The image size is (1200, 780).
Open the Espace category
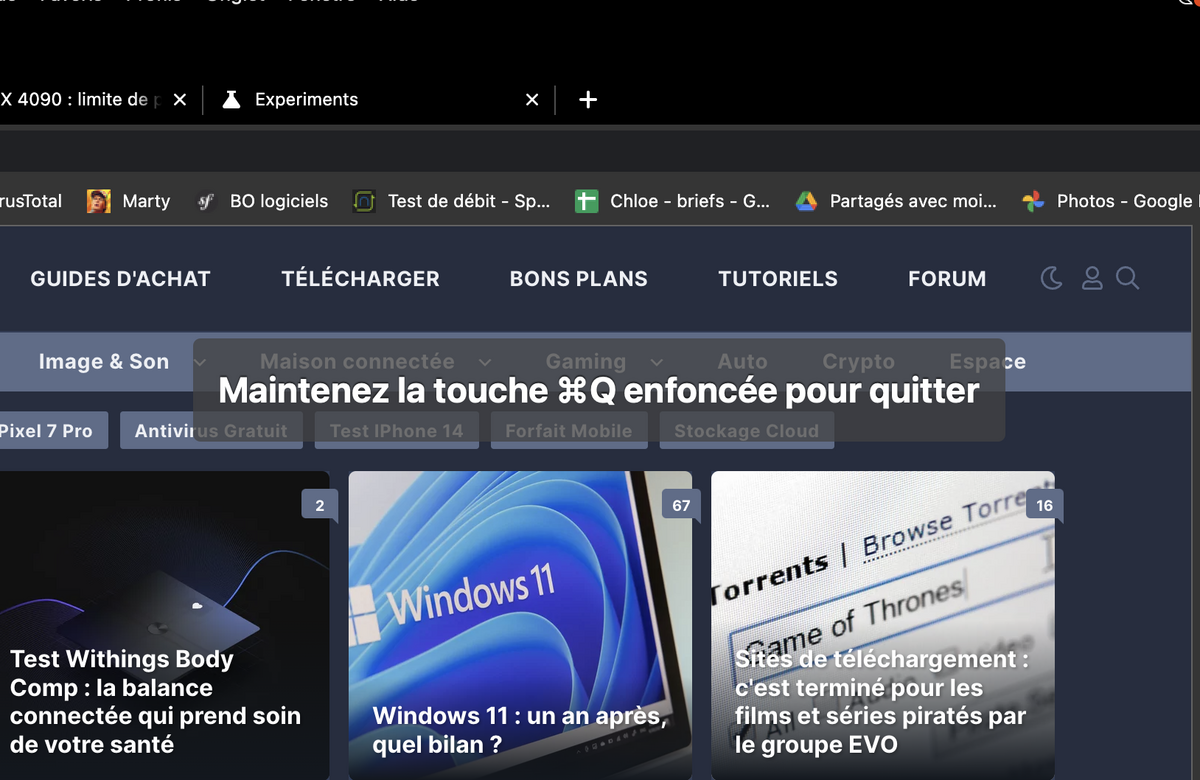(x=987, y=362)
